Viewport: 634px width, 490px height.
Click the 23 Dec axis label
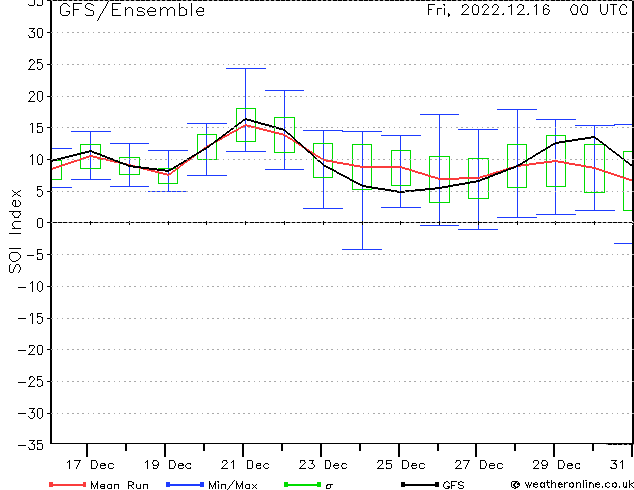pos(323,465)
